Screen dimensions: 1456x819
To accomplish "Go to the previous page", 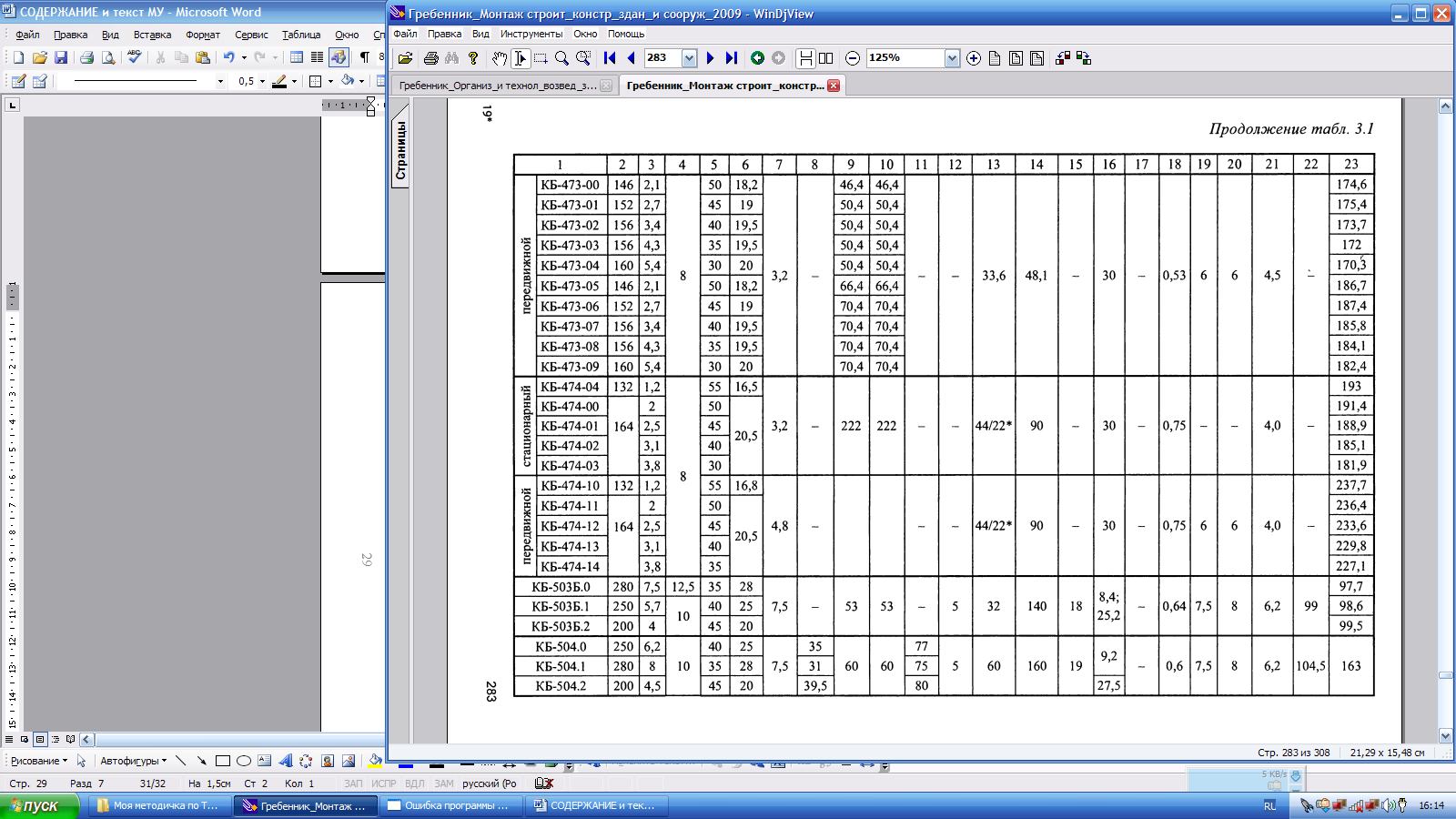I will tap(631, 58).
